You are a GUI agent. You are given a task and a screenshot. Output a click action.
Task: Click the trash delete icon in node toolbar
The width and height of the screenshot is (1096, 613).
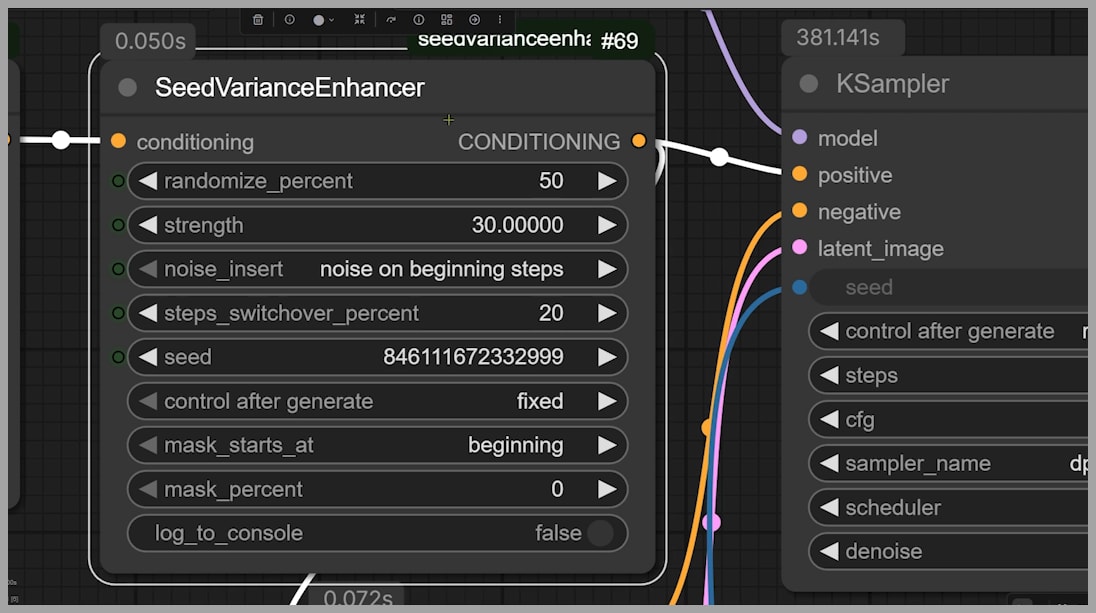point(258,19)
